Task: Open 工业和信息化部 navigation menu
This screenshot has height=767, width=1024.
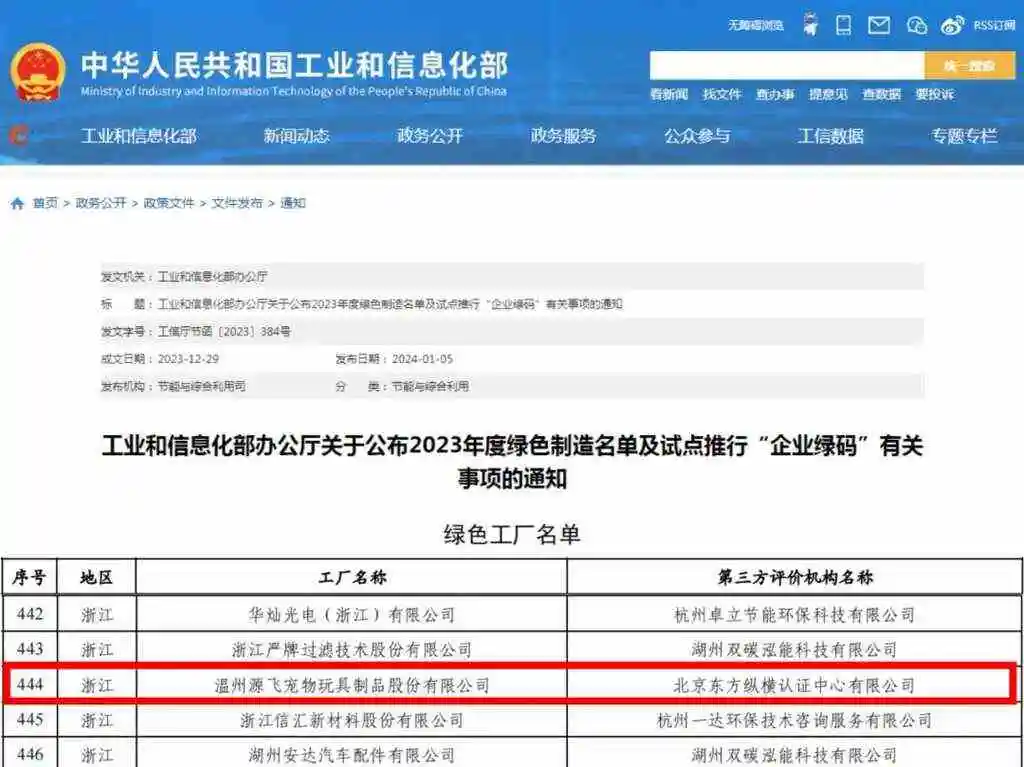Action: (x=138, y=136)
